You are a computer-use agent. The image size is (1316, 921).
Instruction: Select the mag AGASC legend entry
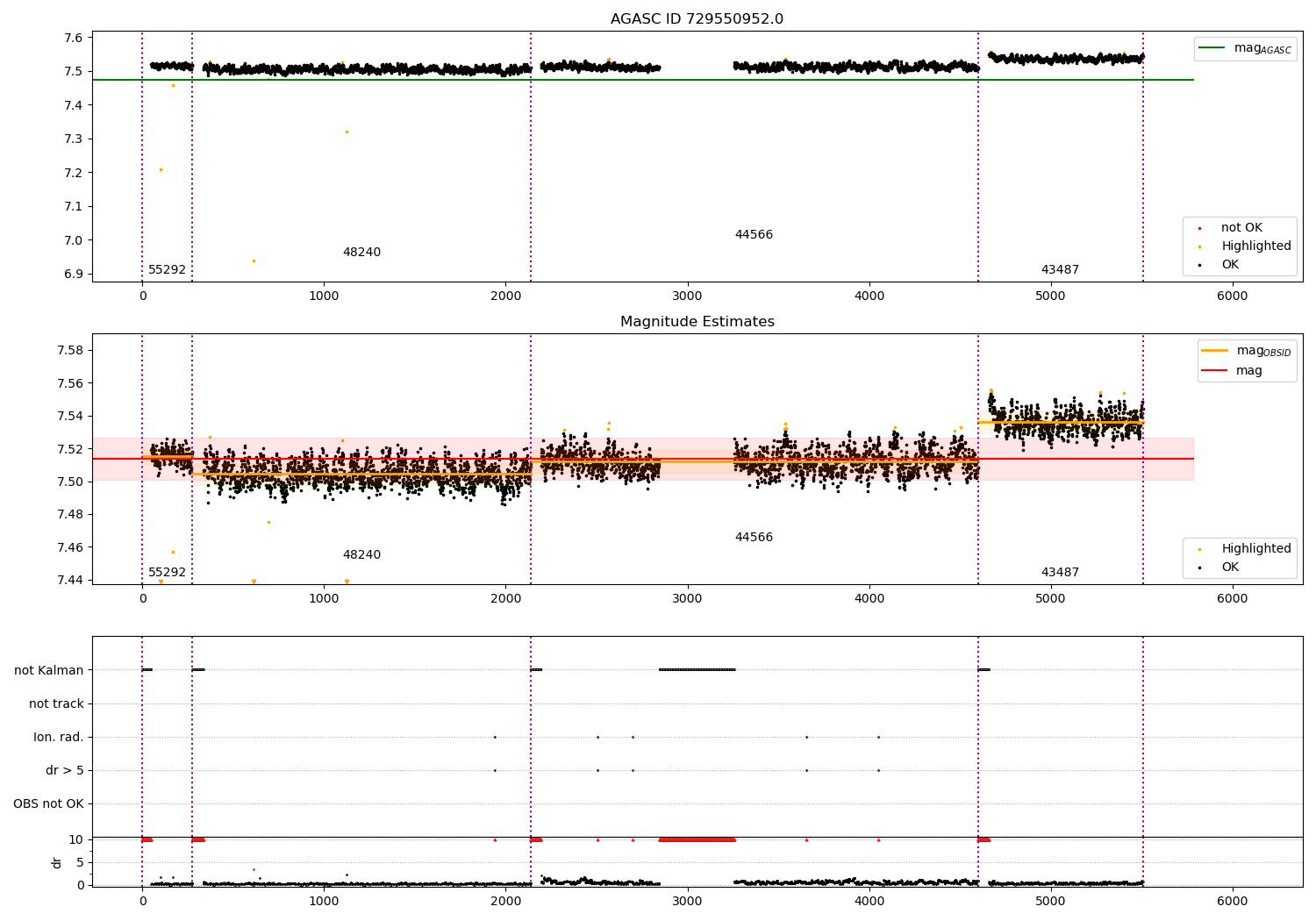[x=1245, y=48]
